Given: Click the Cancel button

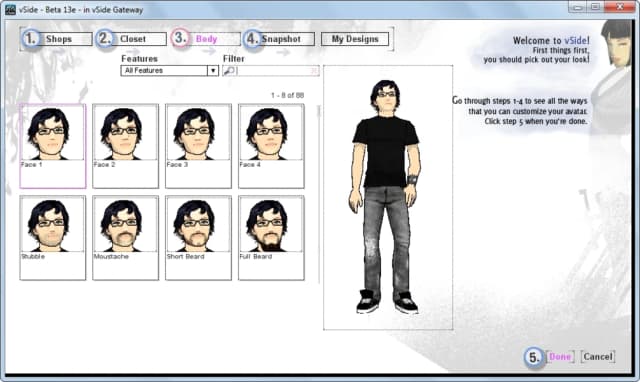Looking at the screenshot, I should click(x=598, y=357).
